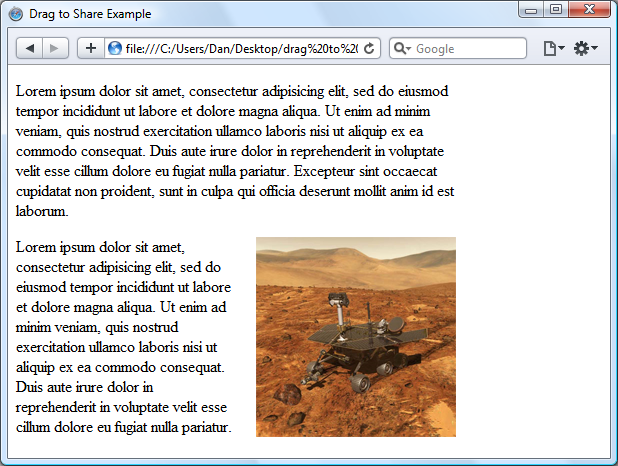The height and width of the screenshot is (466, 618).
Task: Click the word 'laborum.' ending first paragraph
Action: (42, 211)
